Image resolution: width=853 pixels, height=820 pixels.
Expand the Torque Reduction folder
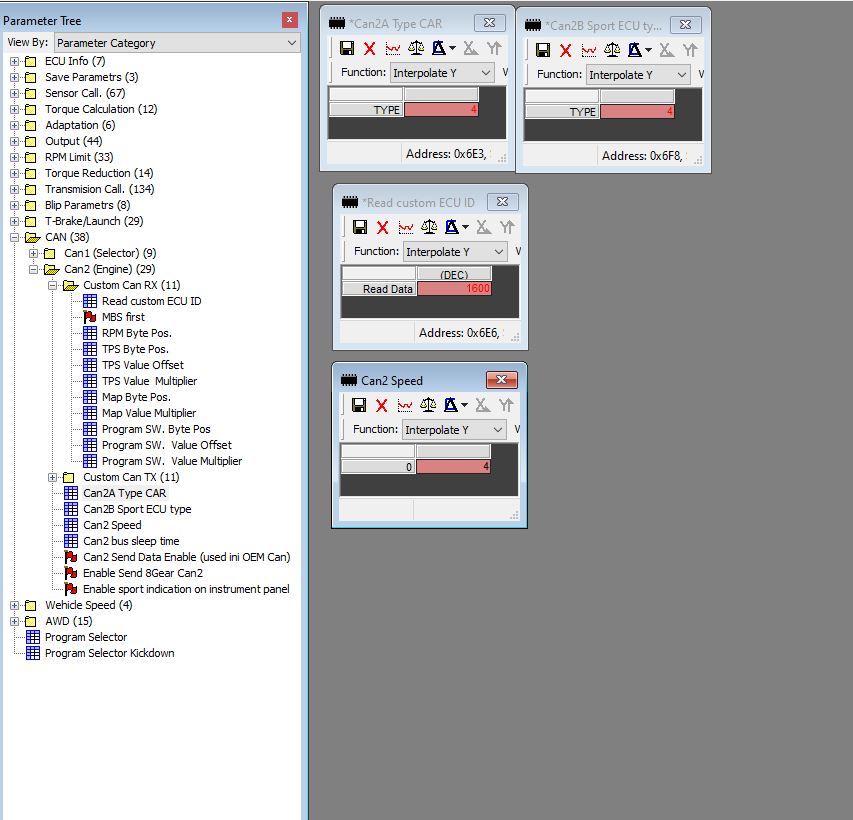tap(15, 173)
